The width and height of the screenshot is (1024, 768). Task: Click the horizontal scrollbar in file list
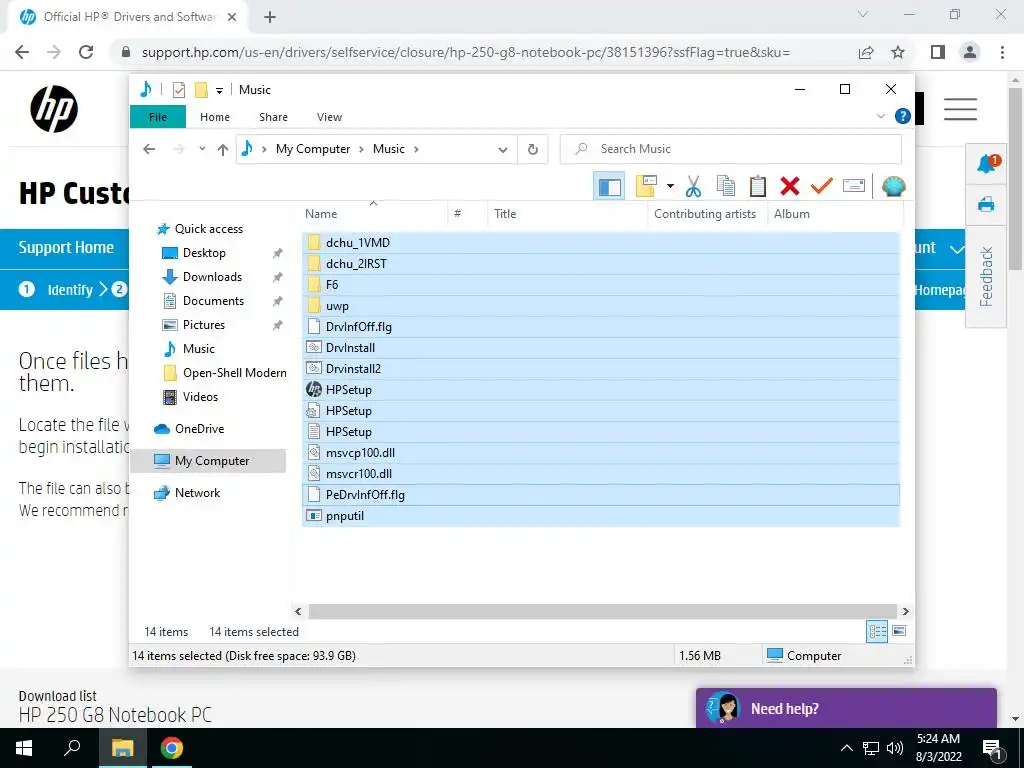point(601,611)
